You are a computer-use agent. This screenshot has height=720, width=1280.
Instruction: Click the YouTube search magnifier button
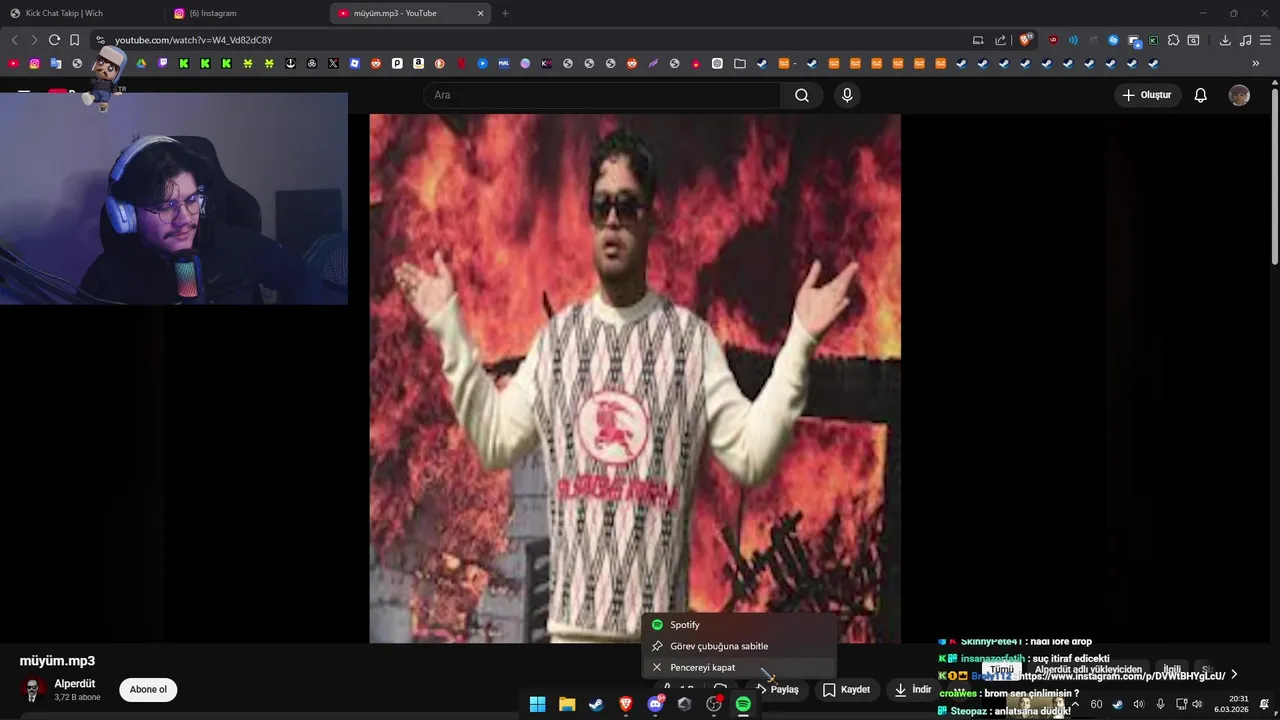coord(802,95)
